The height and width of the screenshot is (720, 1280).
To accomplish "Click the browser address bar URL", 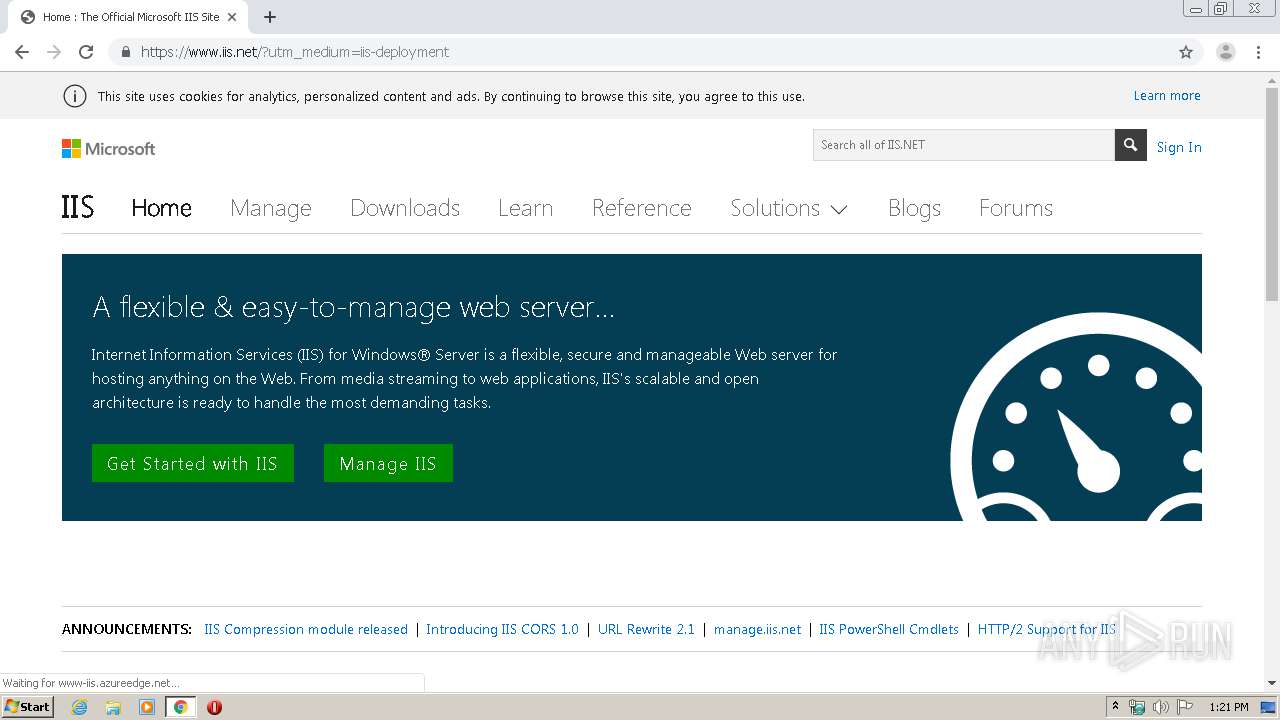I will click(x=295, y=52).
